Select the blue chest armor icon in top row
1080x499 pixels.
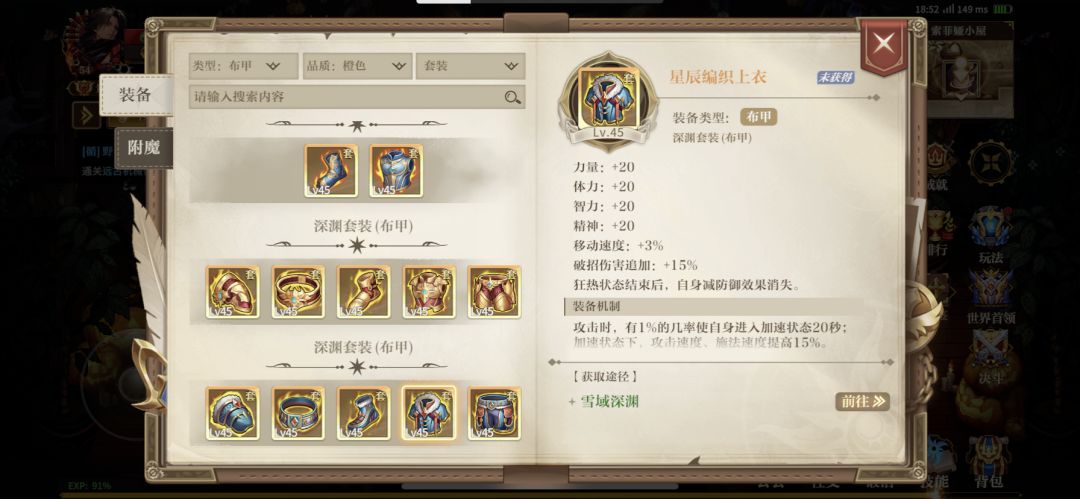point(396,170)
